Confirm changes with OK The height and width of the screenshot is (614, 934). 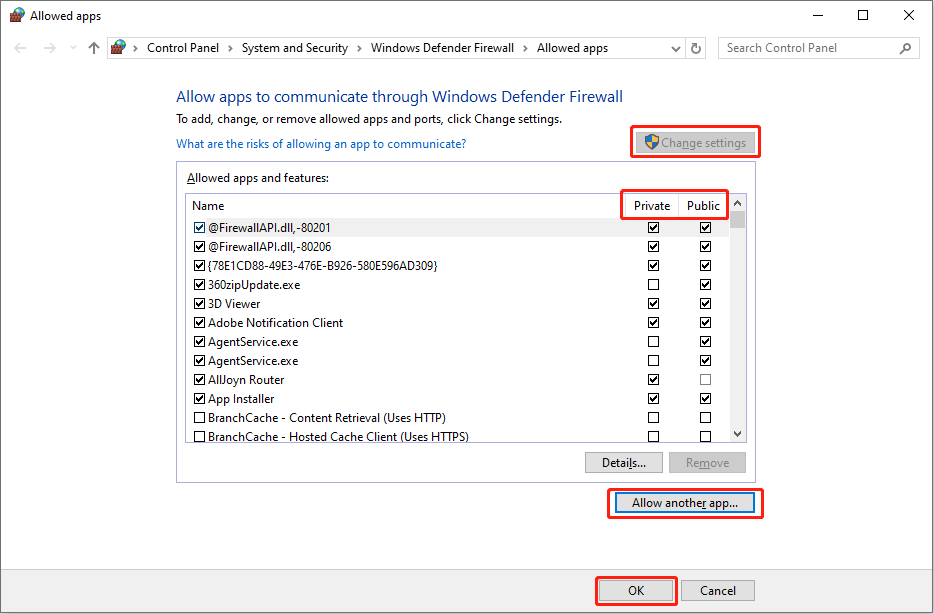click(x=636, y=590)
